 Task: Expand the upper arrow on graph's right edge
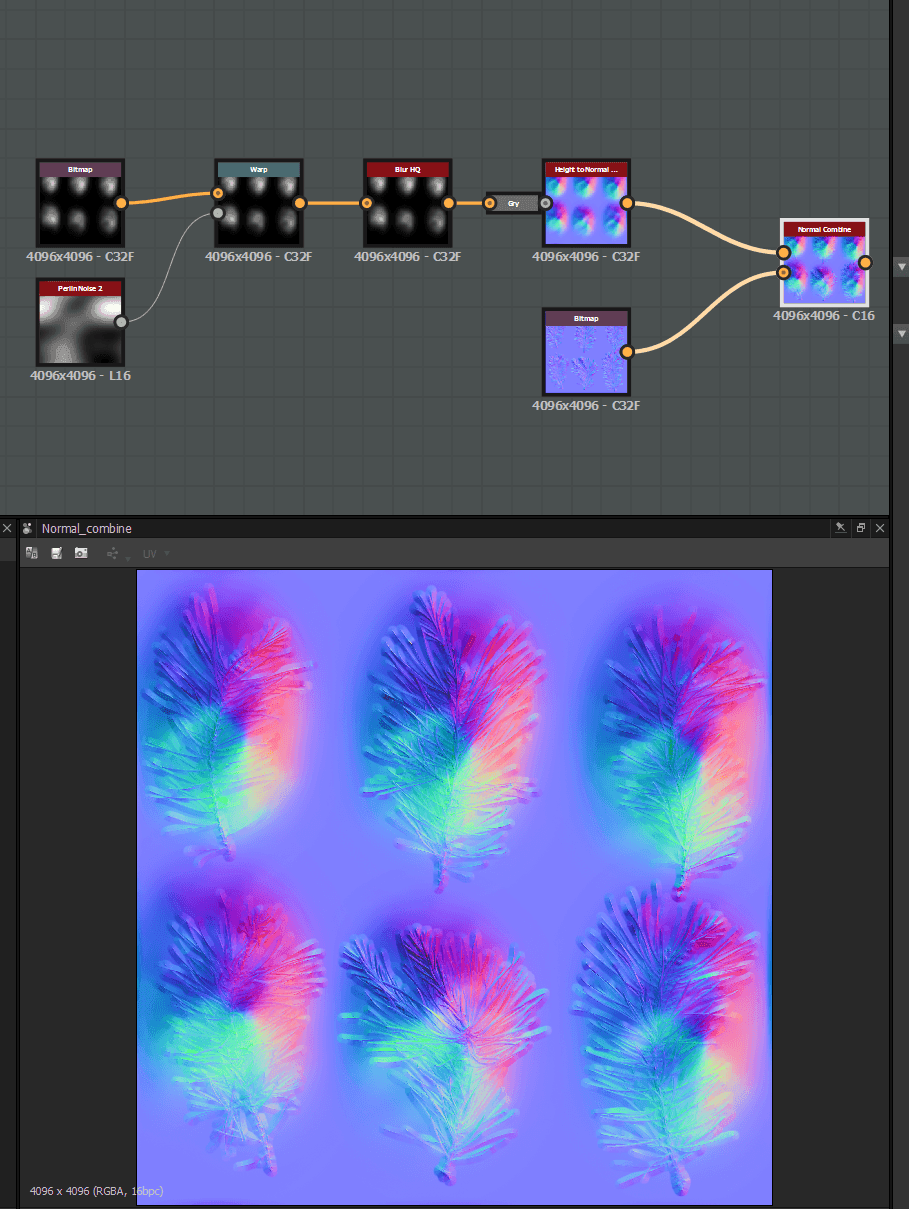point(900,266)
